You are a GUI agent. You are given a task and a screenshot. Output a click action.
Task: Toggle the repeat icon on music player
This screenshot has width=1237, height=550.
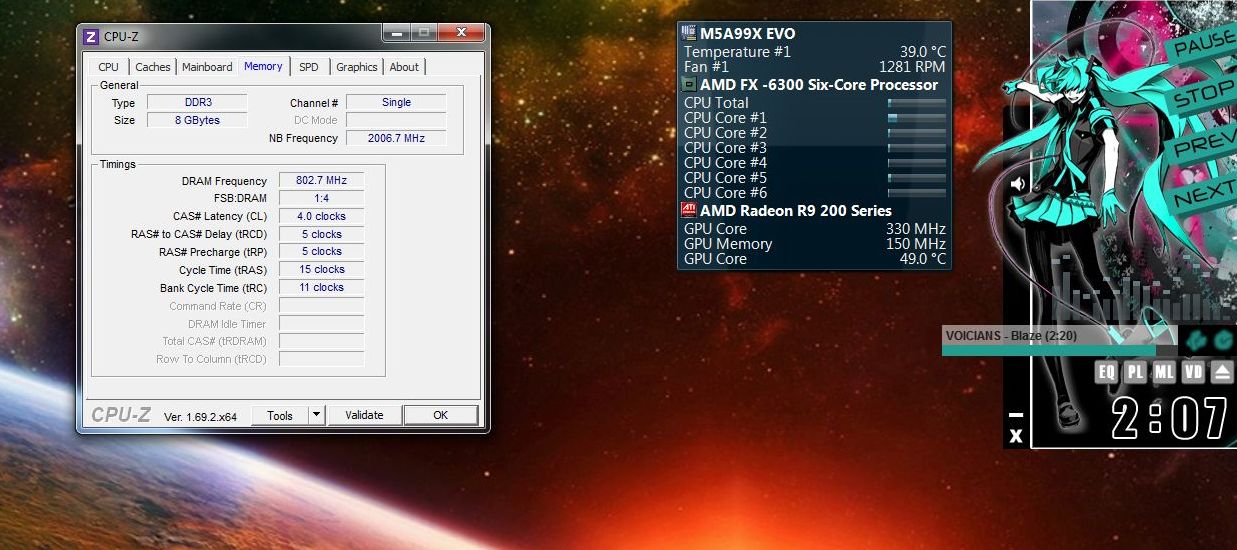click(x=1222, y=341)
